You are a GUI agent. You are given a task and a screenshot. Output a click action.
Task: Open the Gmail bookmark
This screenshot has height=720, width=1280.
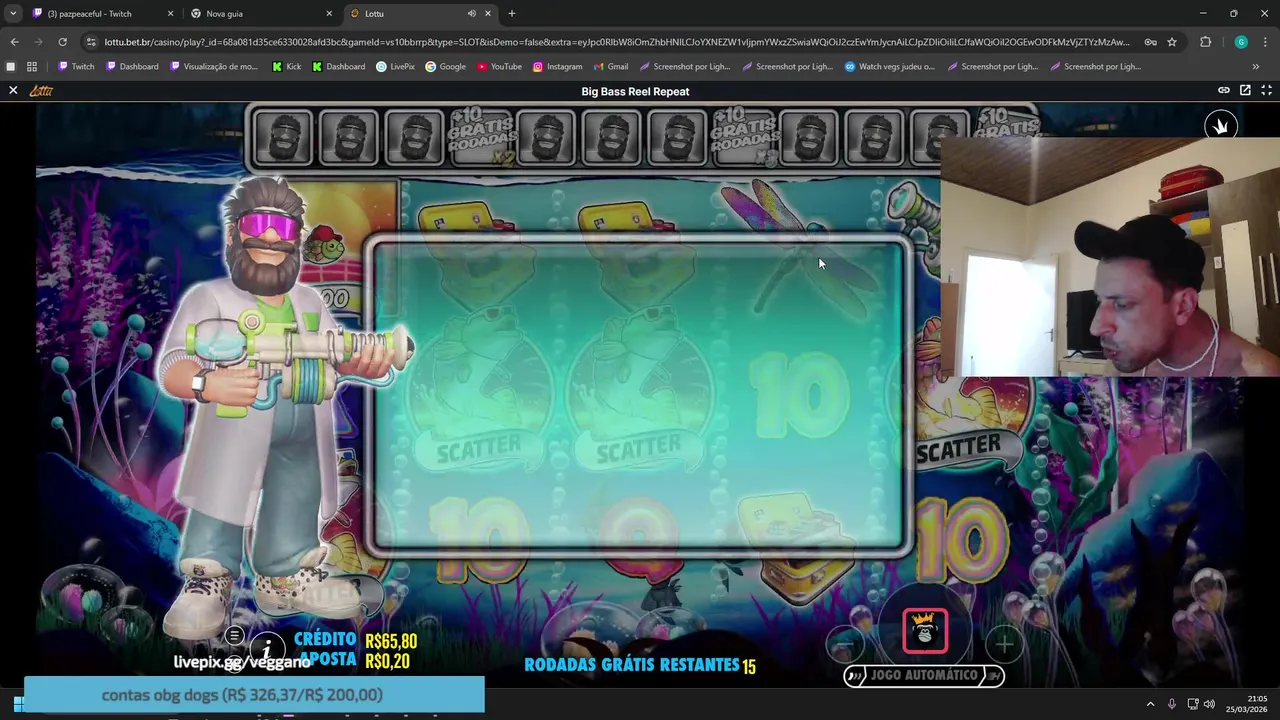(610, 67)
